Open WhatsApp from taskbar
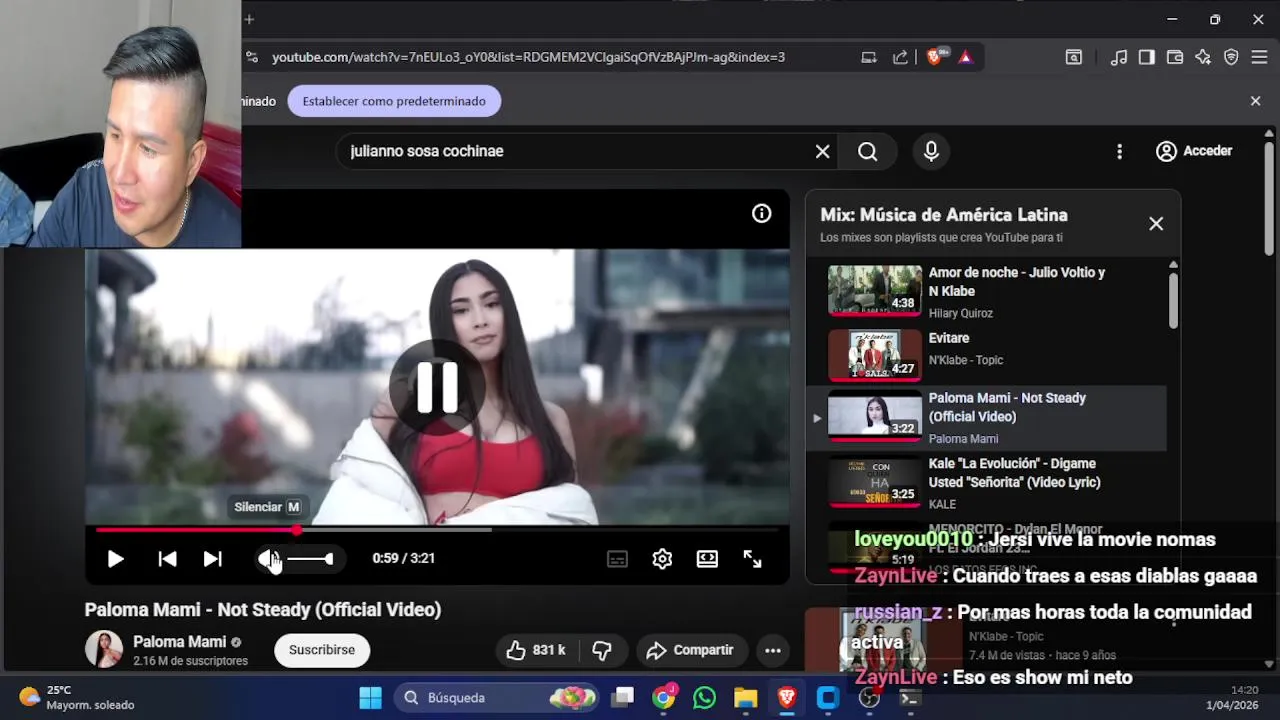This screenshot has height=720, width=1280. click(x=705, y=698)
